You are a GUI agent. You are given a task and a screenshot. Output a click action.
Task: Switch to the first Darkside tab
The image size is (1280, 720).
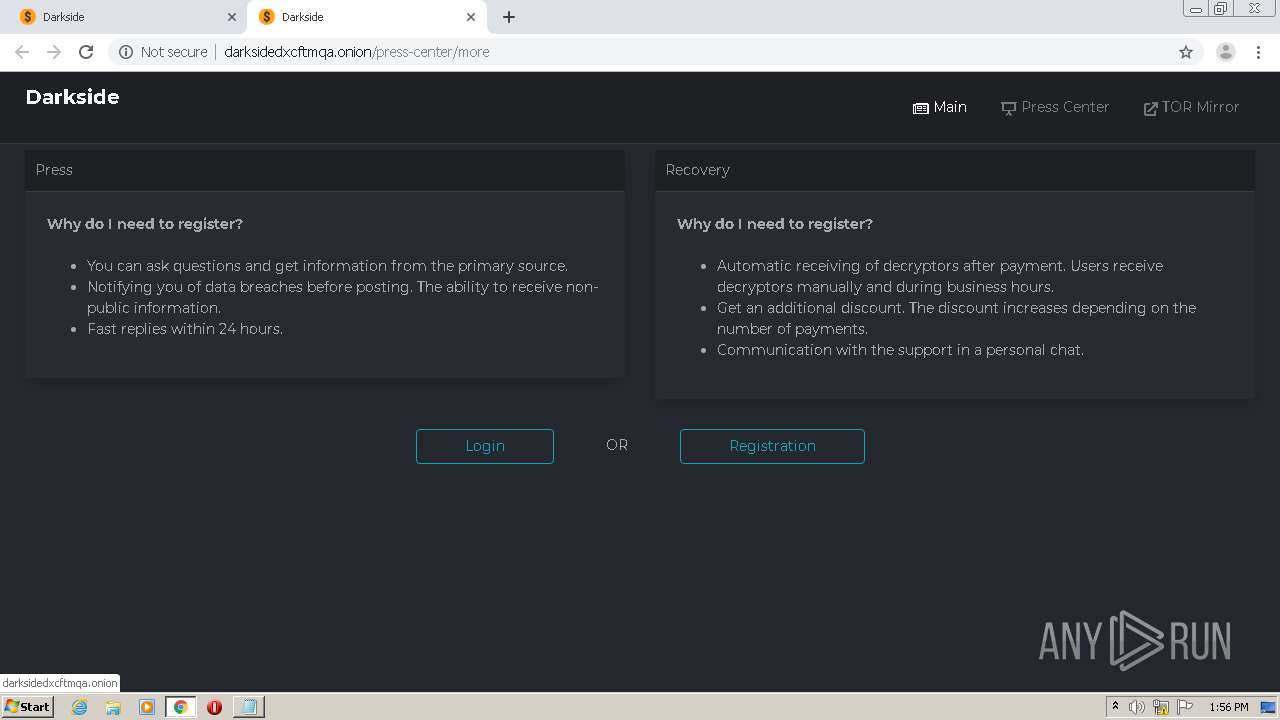pos(127,17)
